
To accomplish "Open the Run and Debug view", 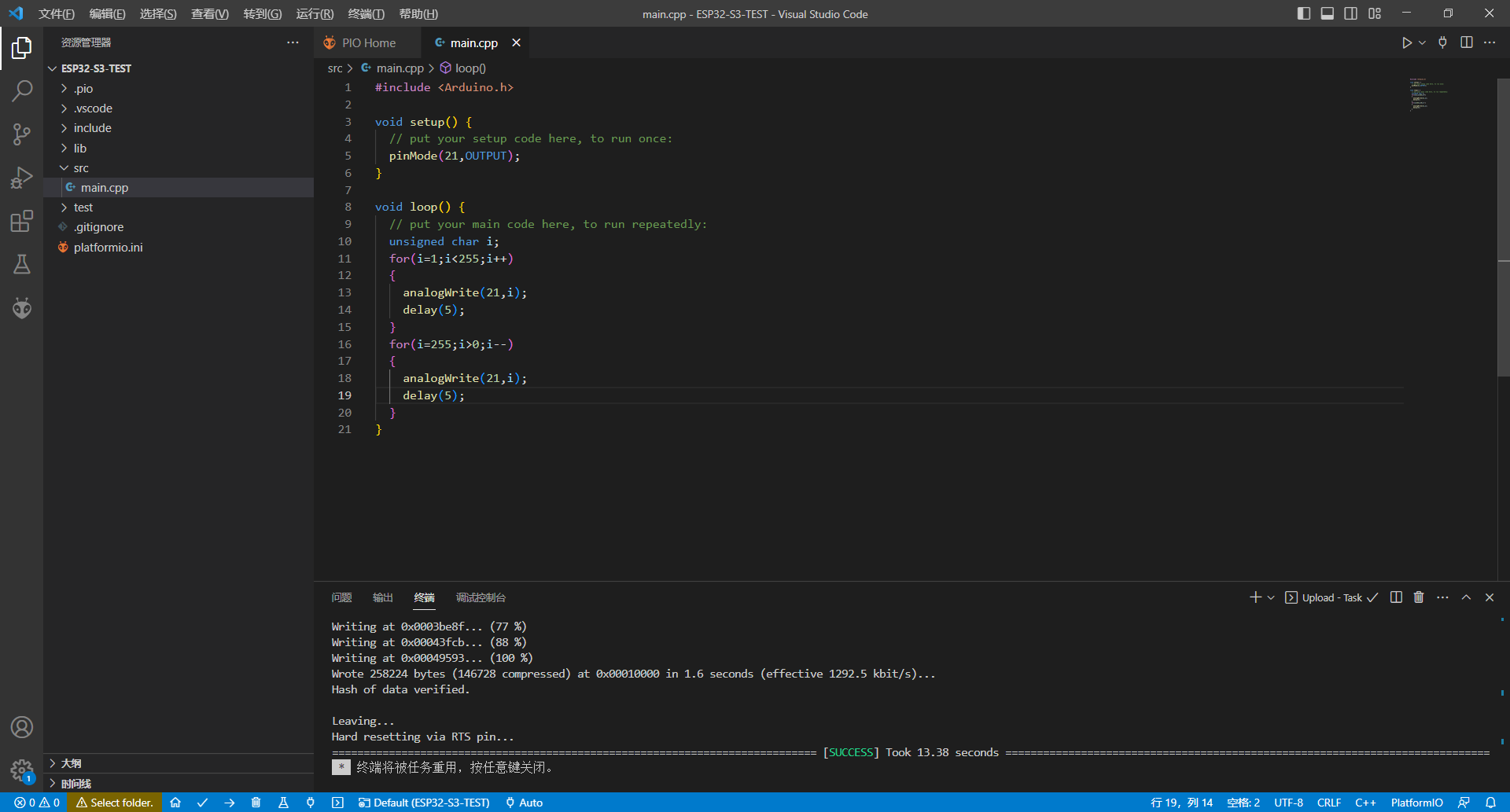I will [x=22, y=178].
